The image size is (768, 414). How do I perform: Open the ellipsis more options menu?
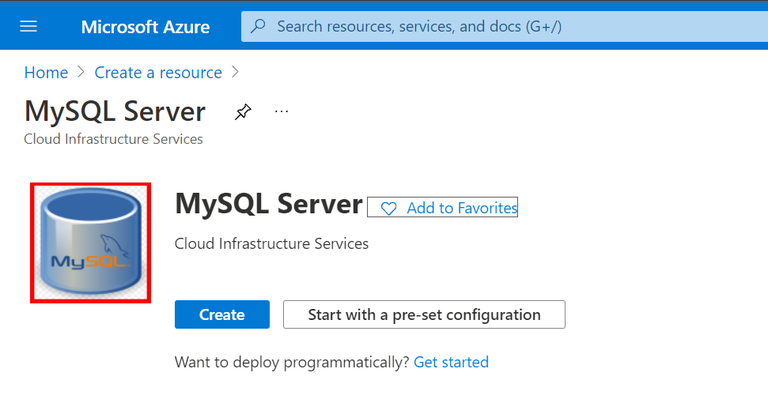[282, 111]
